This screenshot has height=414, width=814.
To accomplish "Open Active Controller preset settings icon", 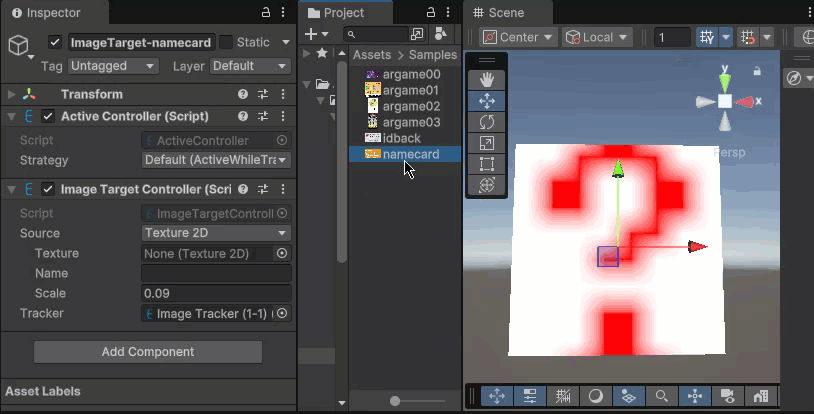I will [263, 116].
